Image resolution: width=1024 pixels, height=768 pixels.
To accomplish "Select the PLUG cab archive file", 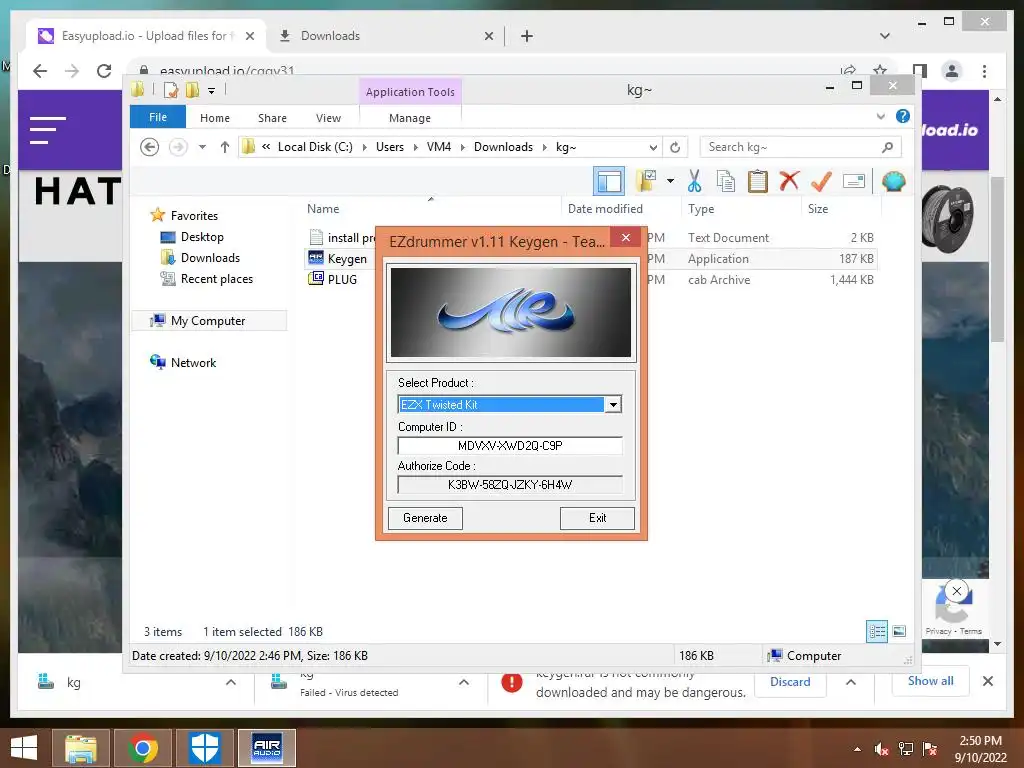I will tap(342, 280).
